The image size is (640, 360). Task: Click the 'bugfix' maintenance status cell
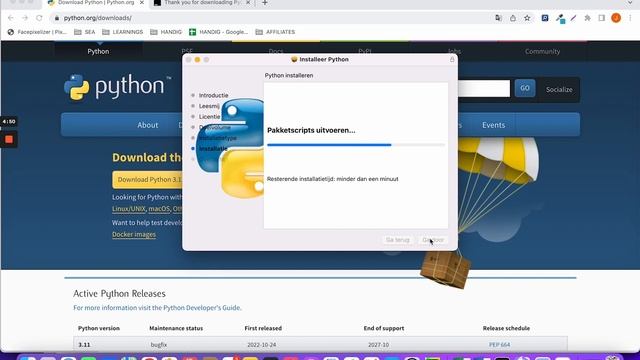(159, 345)
